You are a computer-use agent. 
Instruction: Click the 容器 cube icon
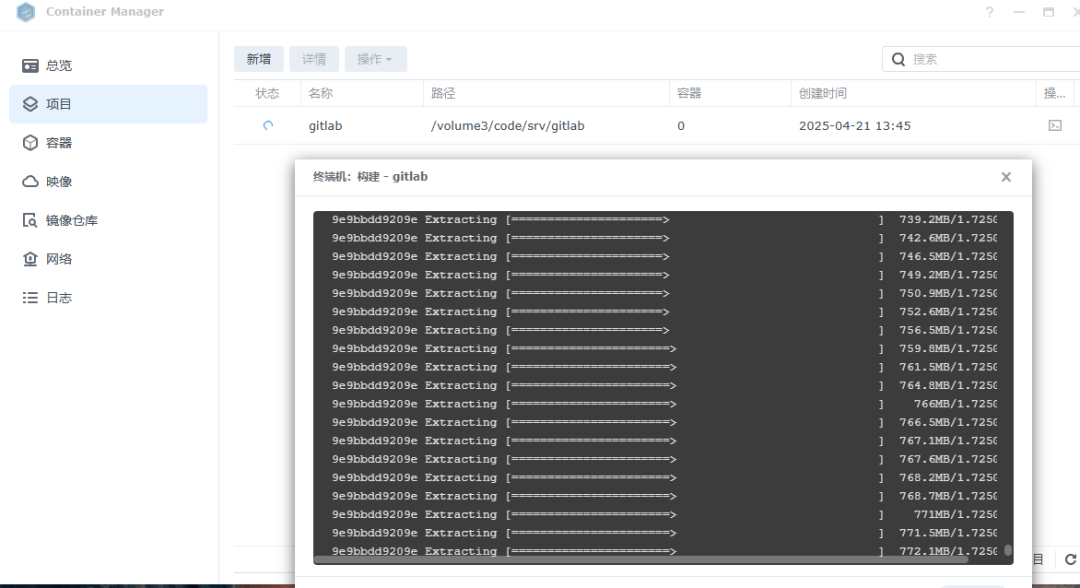(x=30, y=143)
